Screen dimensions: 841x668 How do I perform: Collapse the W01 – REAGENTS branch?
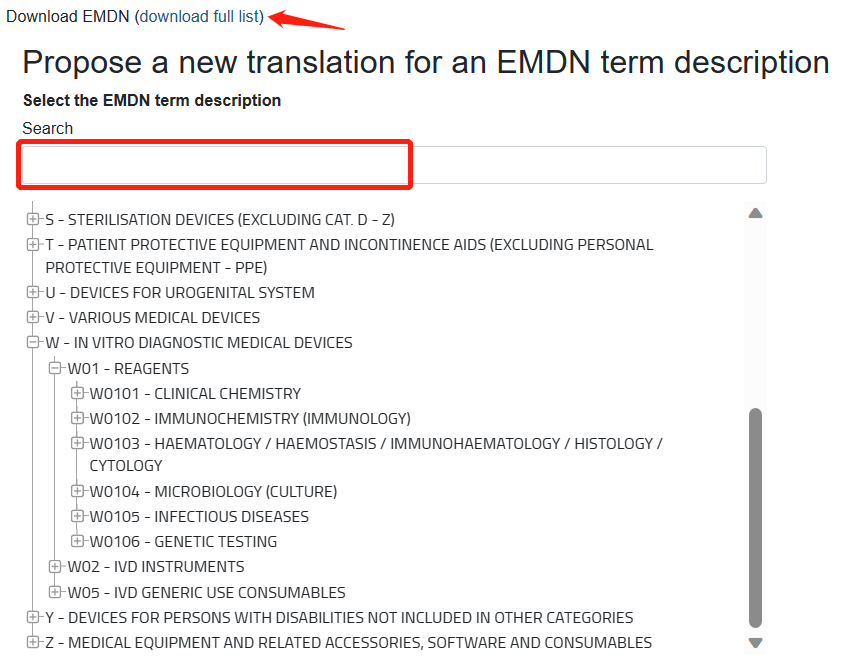56,368
